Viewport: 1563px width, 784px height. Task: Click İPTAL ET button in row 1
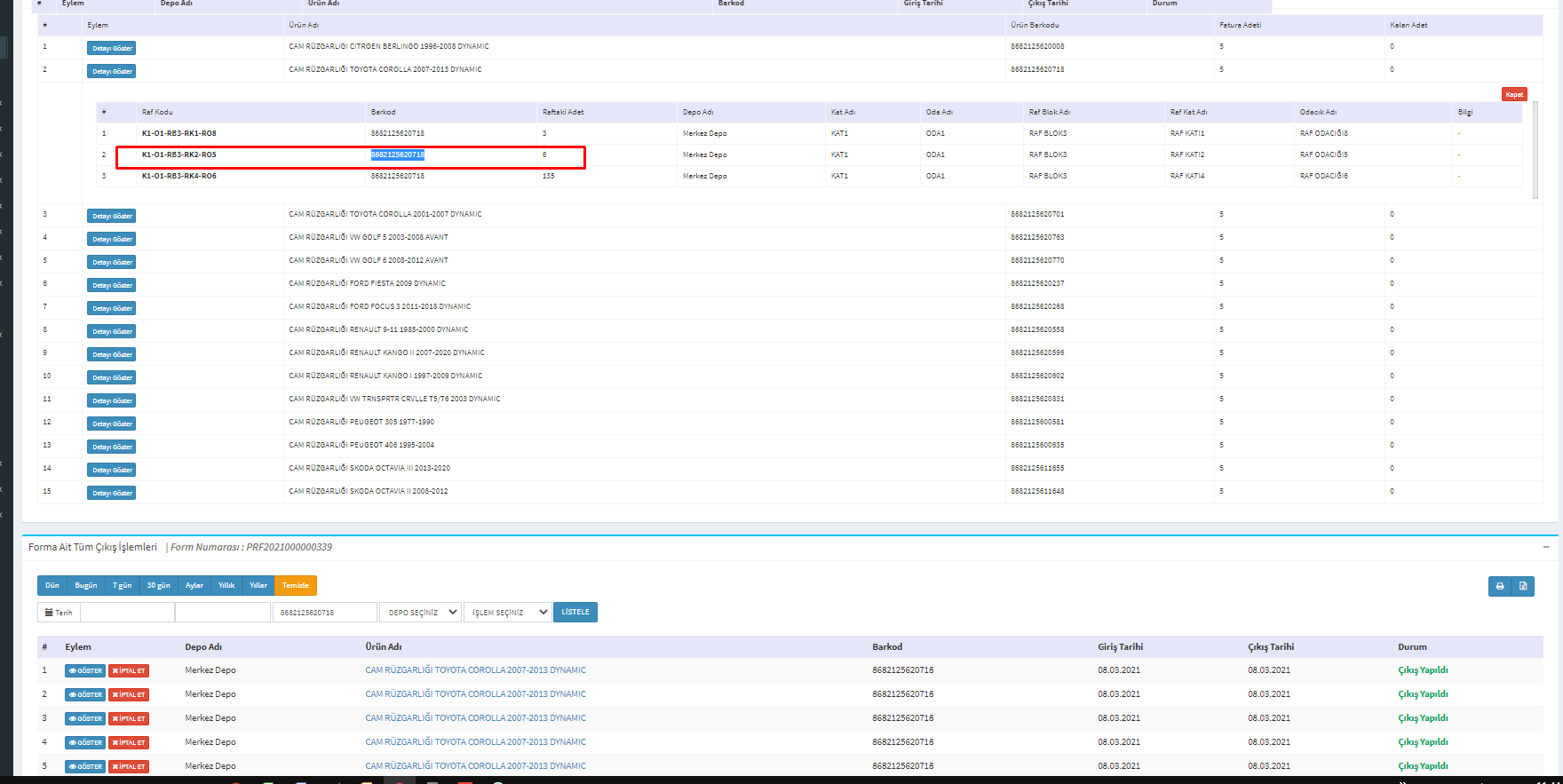point(129,671)
